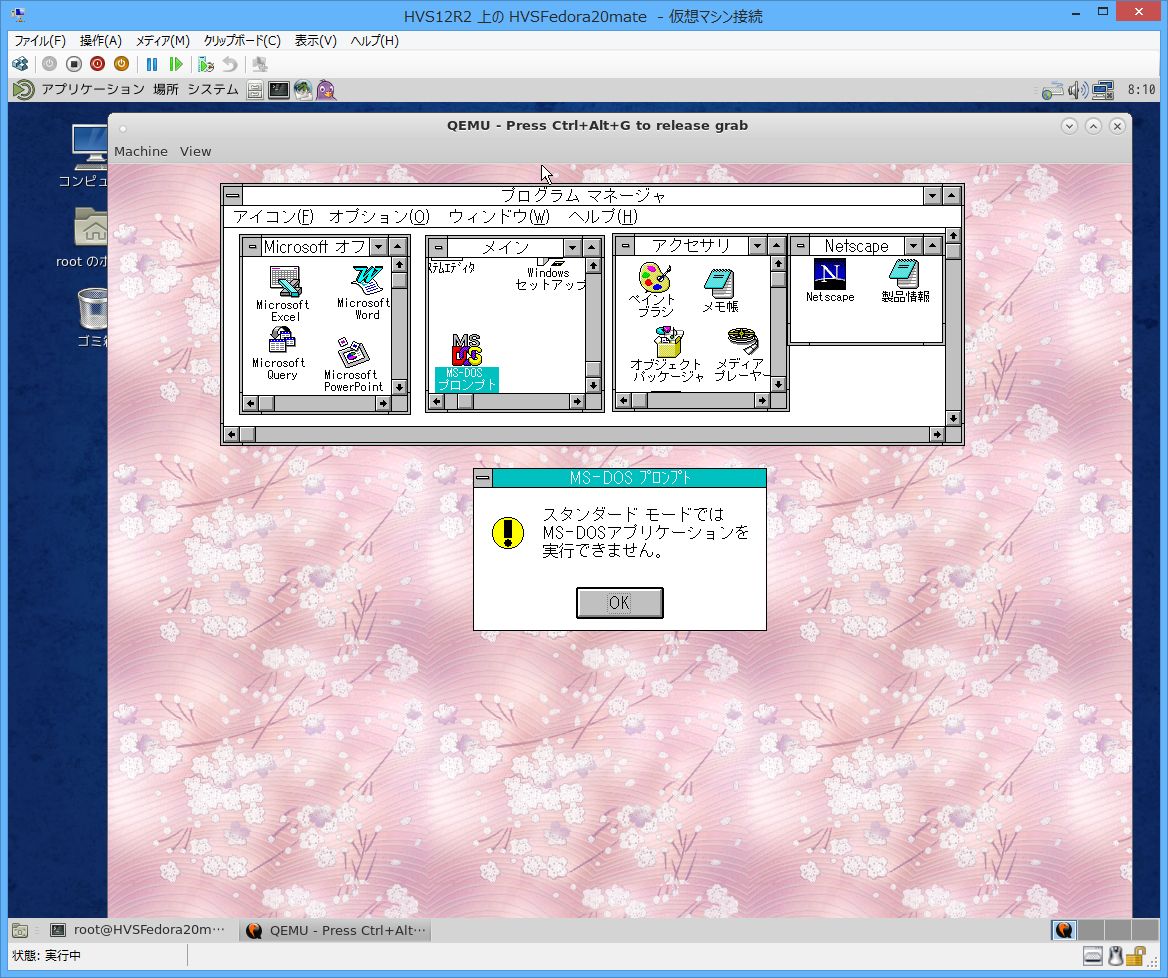Minimize the アクセサリ group with down arrow

click(758, 245)
